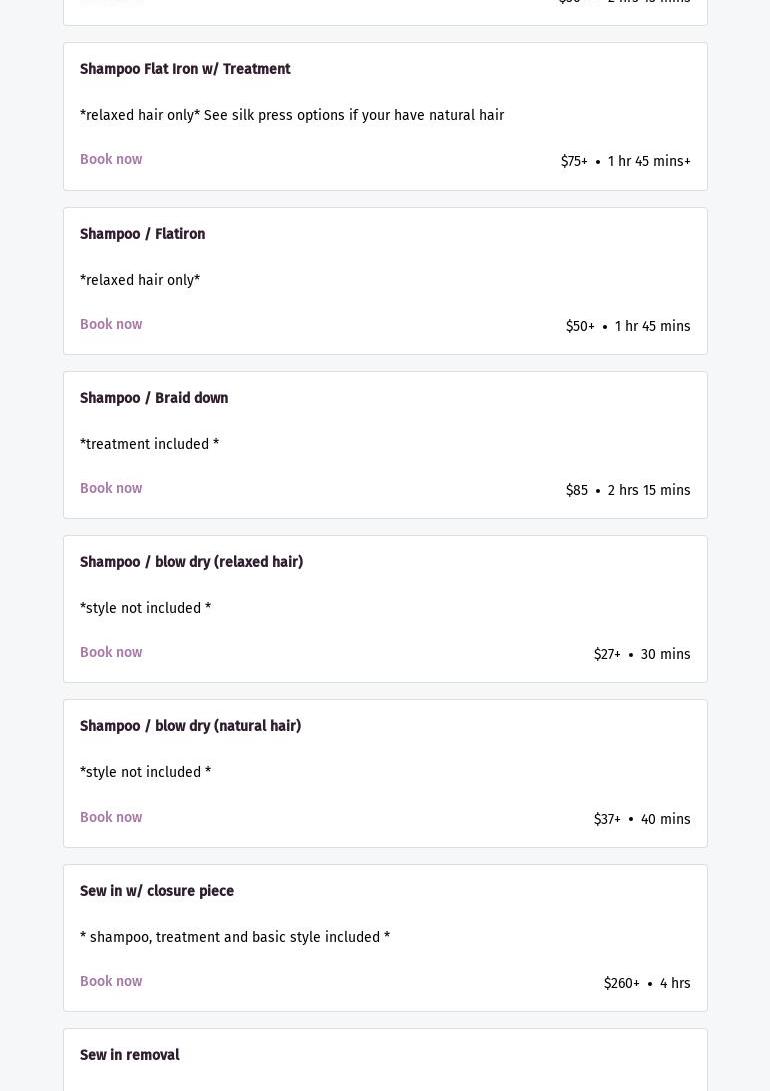Select the $260+ price for closure sew in
This screenshot has width=770, height=1091.
pyautogui.click(x=621, y=984)
